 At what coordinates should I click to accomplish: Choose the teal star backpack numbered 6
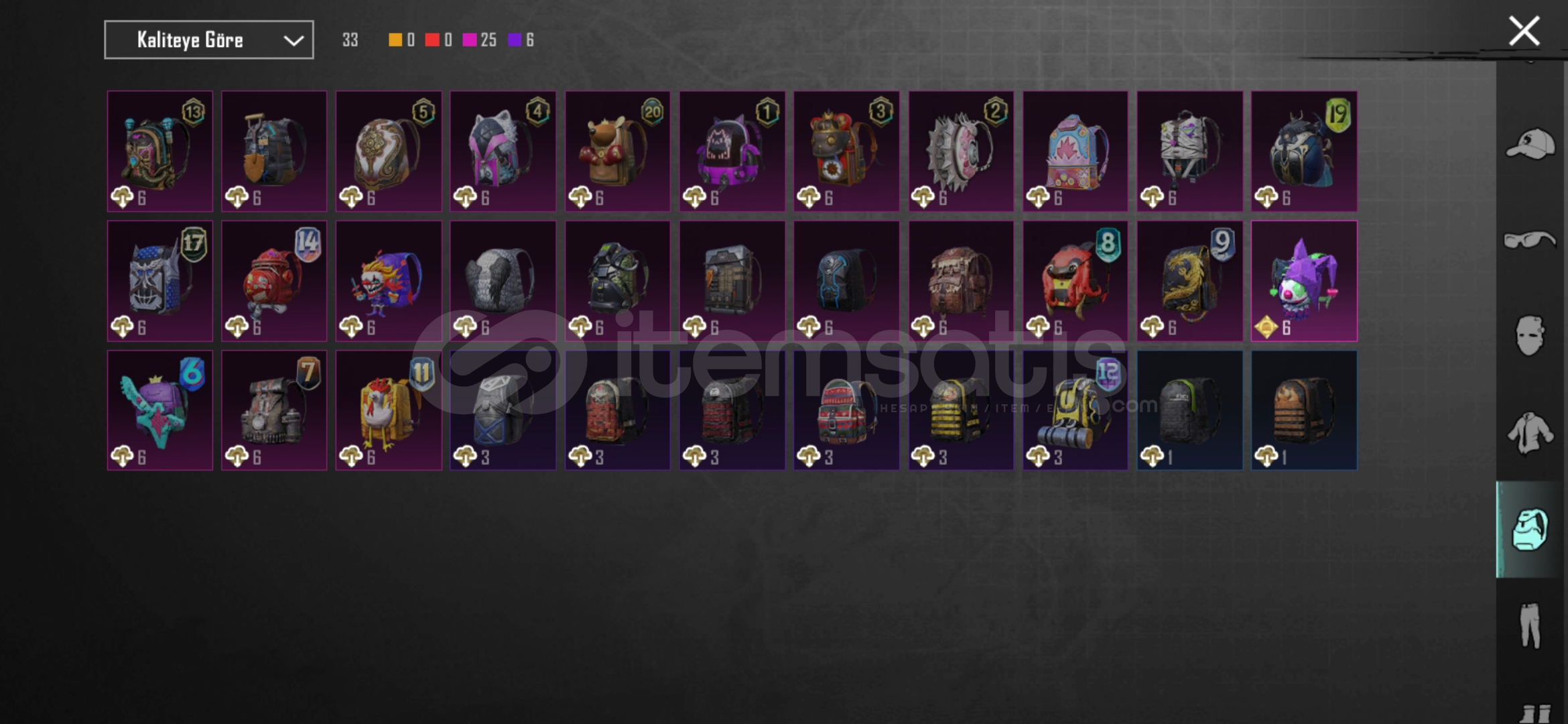160,410
